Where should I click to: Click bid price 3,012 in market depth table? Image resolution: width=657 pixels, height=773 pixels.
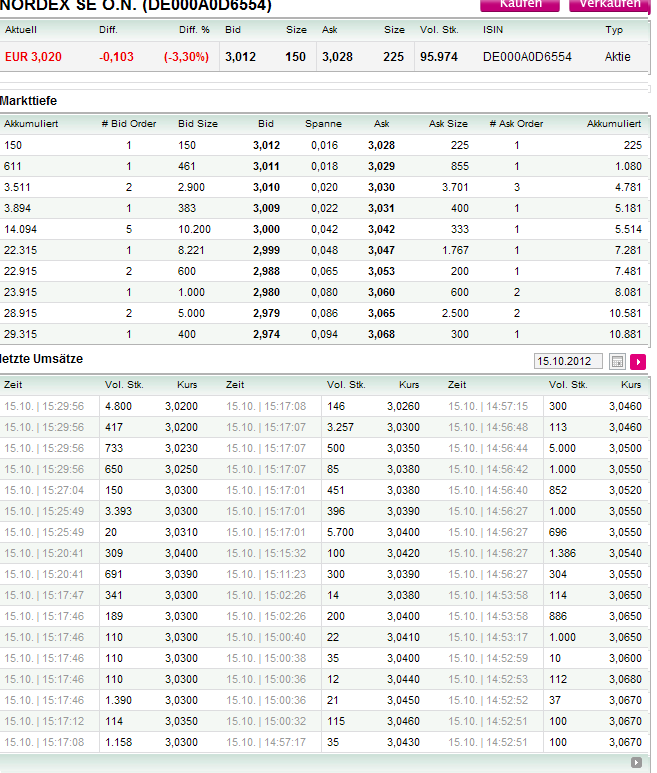266,145
